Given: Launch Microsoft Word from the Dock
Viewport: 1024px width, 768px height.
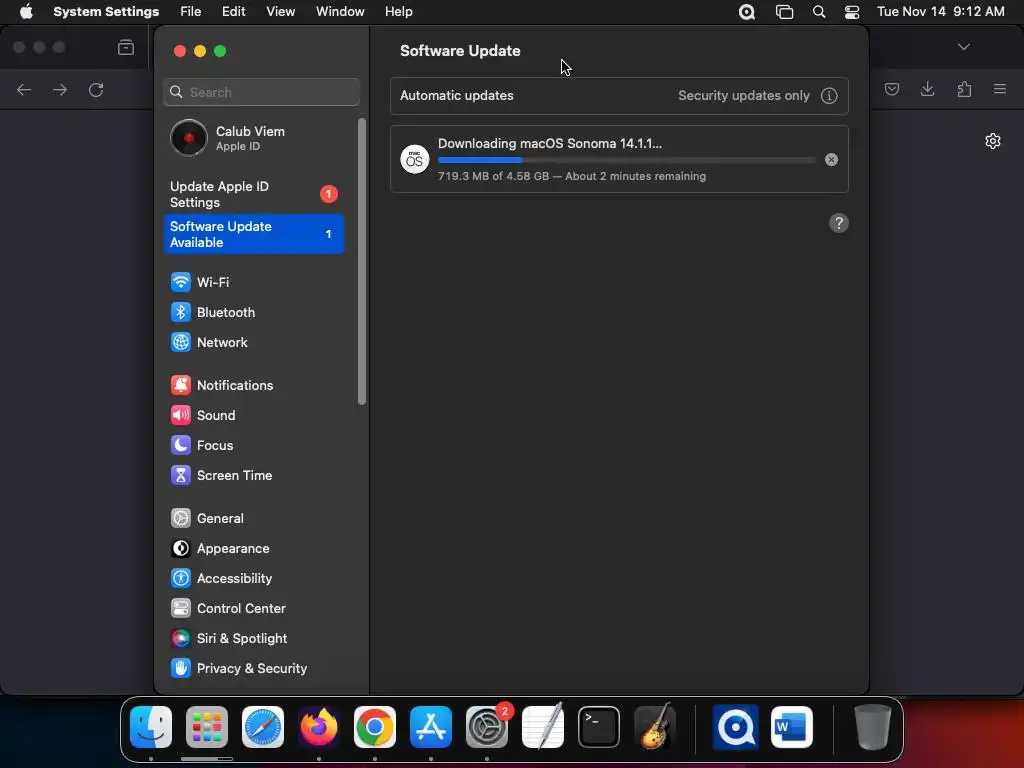Looking at the screenshot, I should point(792,727).
